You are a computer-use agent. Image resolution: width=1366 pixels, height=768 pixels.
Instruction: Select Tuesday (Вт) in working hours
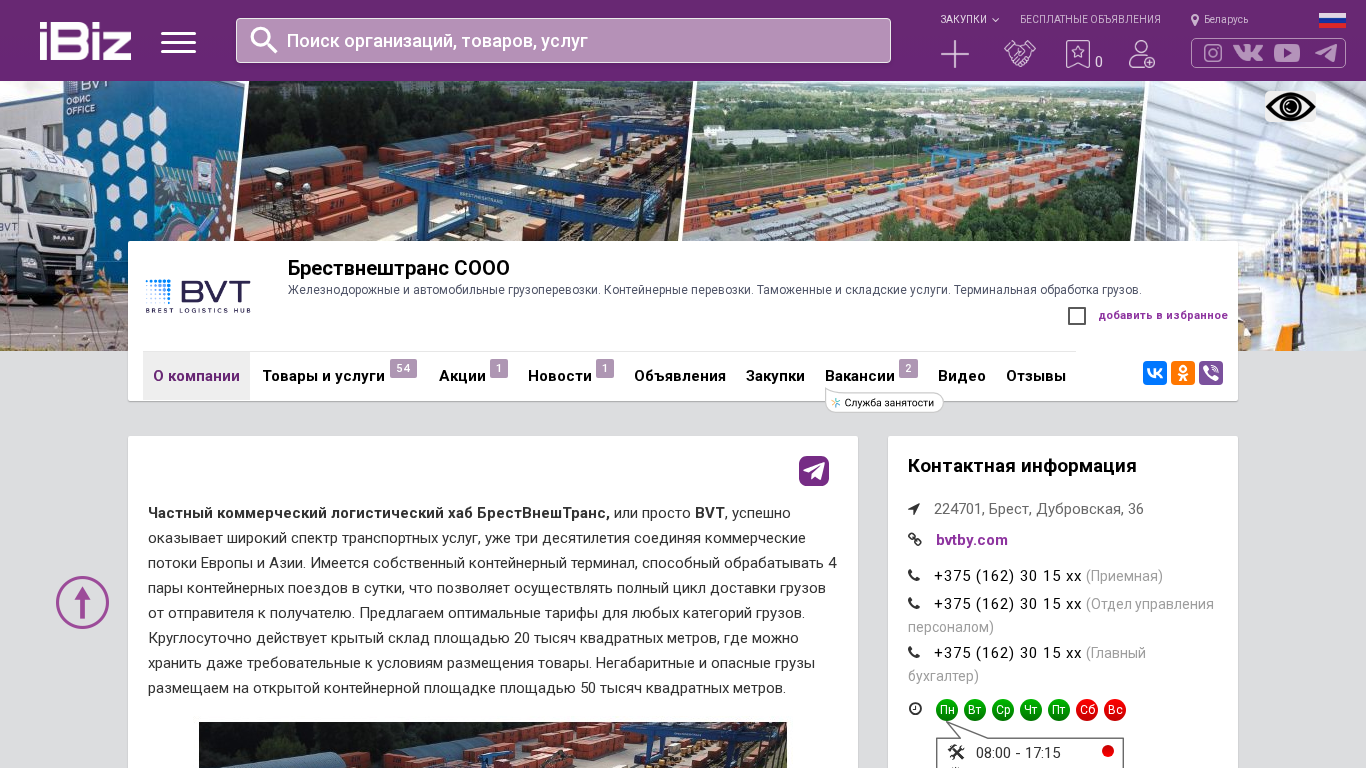point(975,710)
